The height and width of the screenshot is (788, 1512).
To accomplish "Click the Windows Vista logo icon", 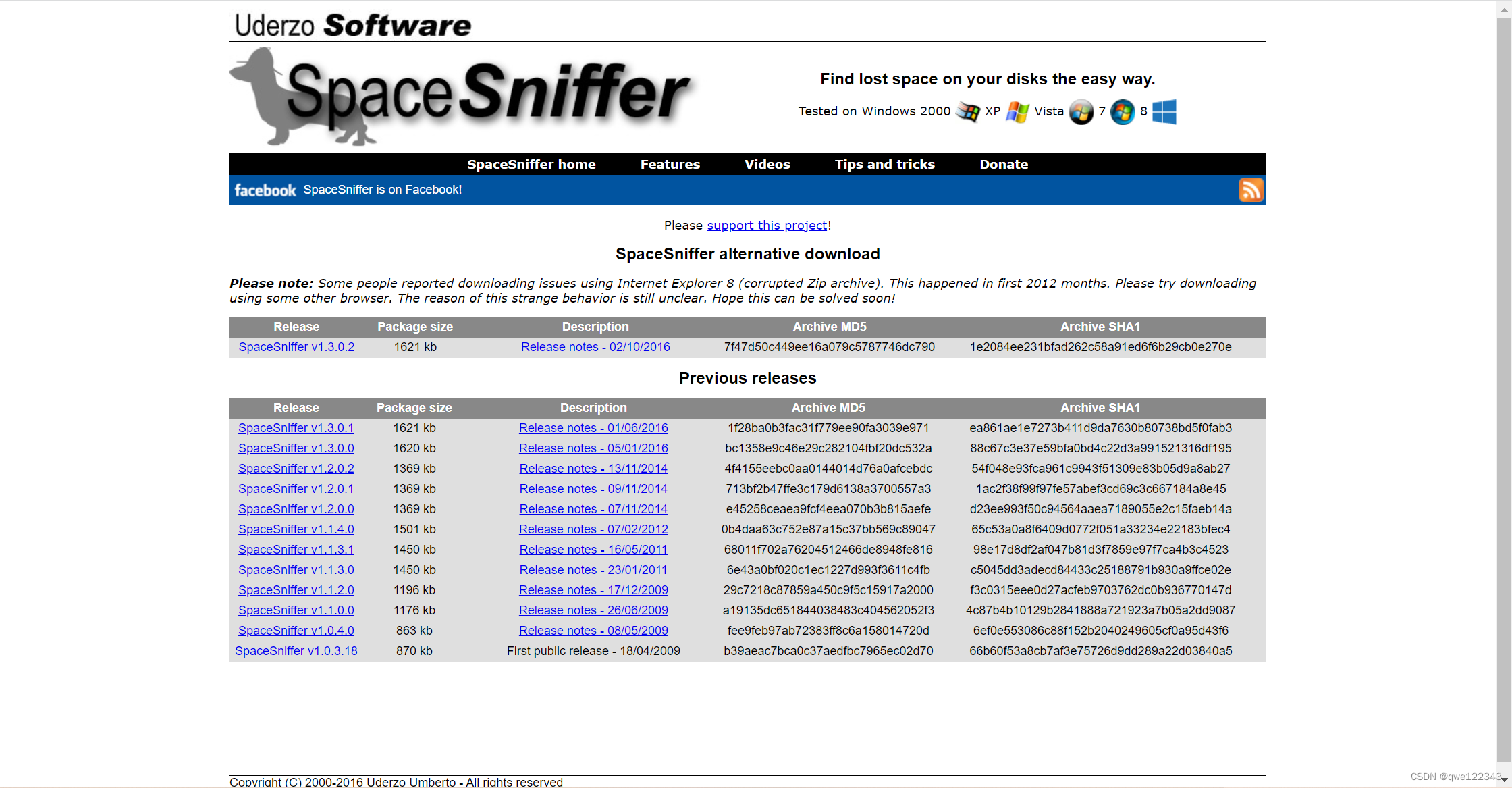I will coord(1081,112).
